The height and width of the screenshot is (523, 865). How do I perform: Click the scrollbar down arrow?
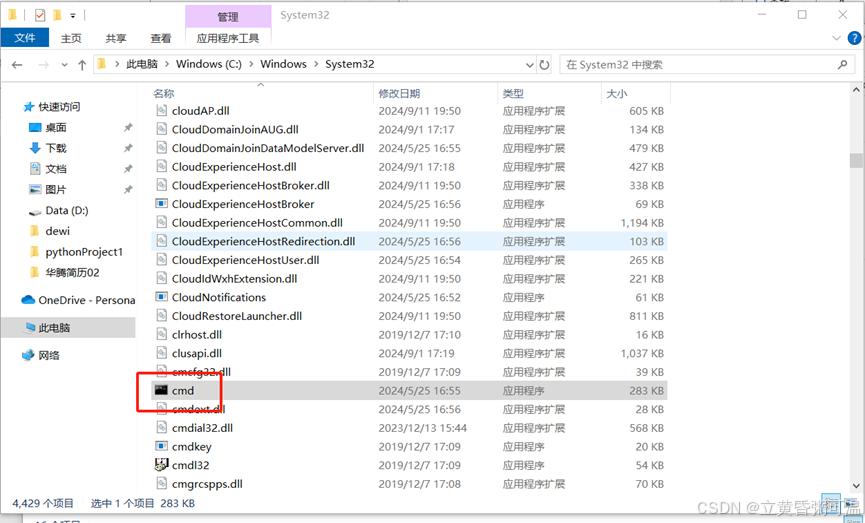pyautogui.click(x=856, y=486)
